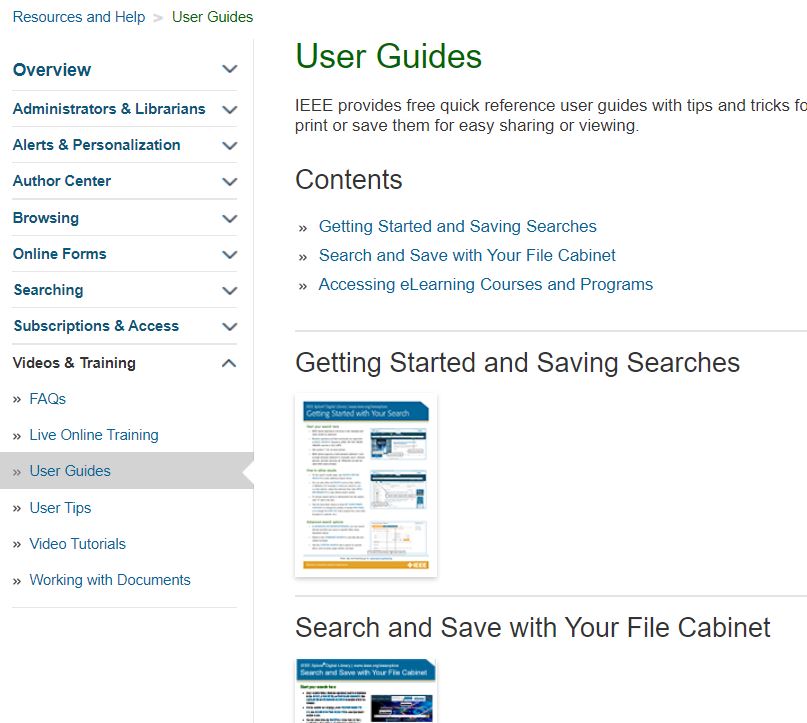Open Administrators & Librarians menu heading
The width and height of the screenshot is (807, 723).
109,109
